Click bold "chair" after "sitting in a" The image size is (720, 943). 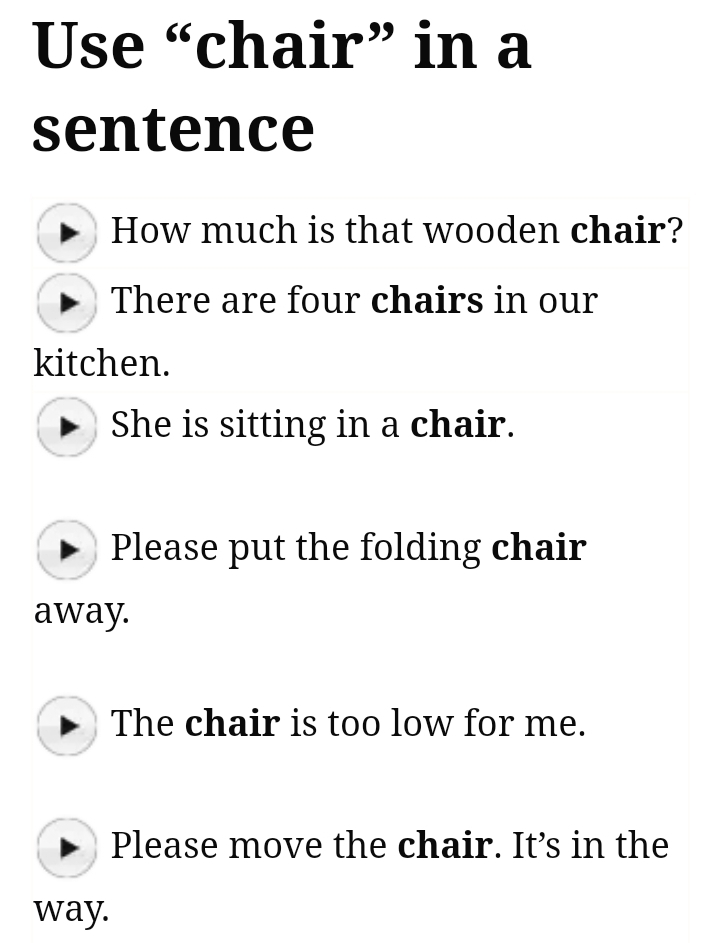(x=458, y=425)
